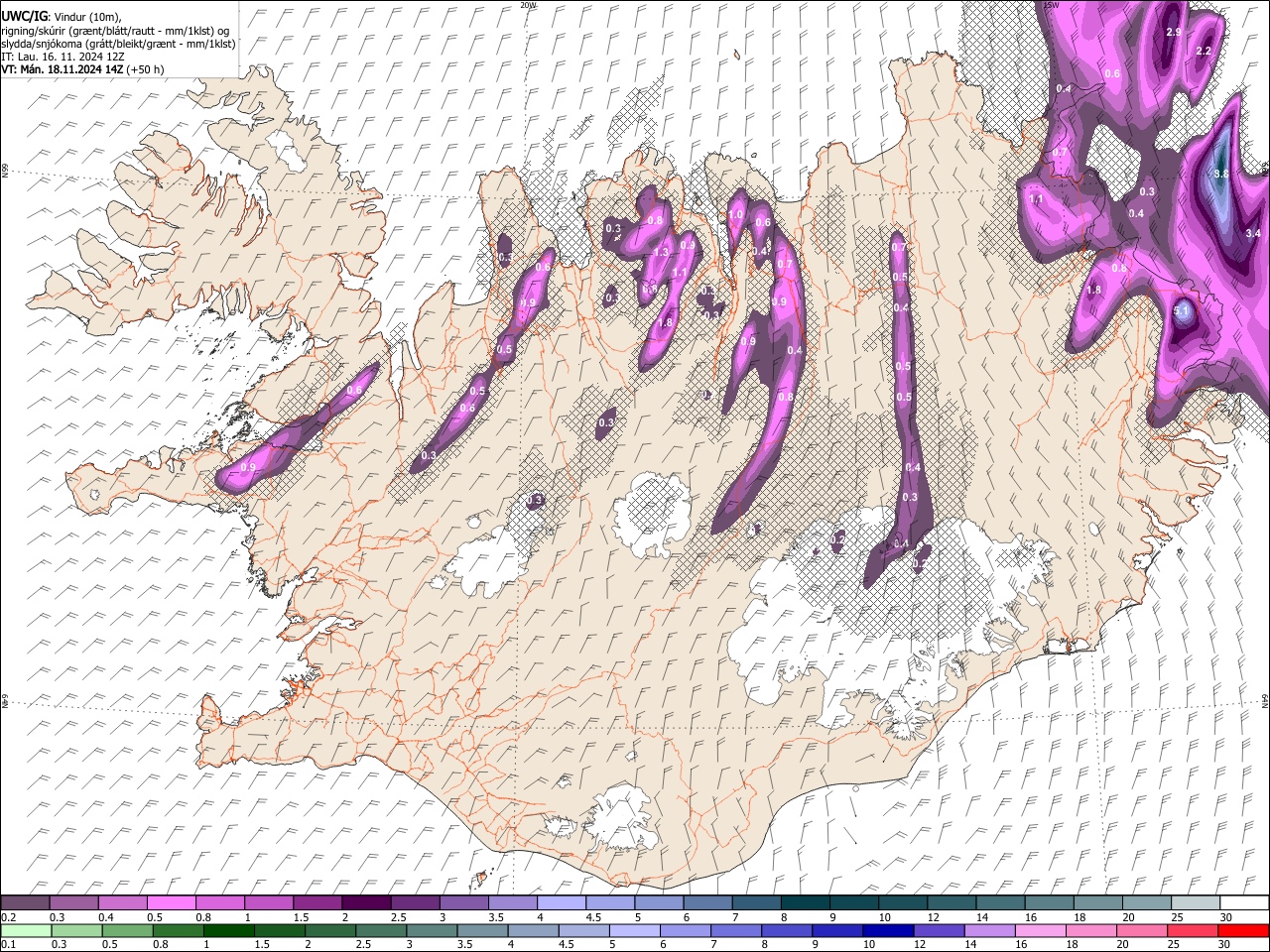
Task: Click the 20W longitude label
Action: pyautogui.click(x=529, y=5)
